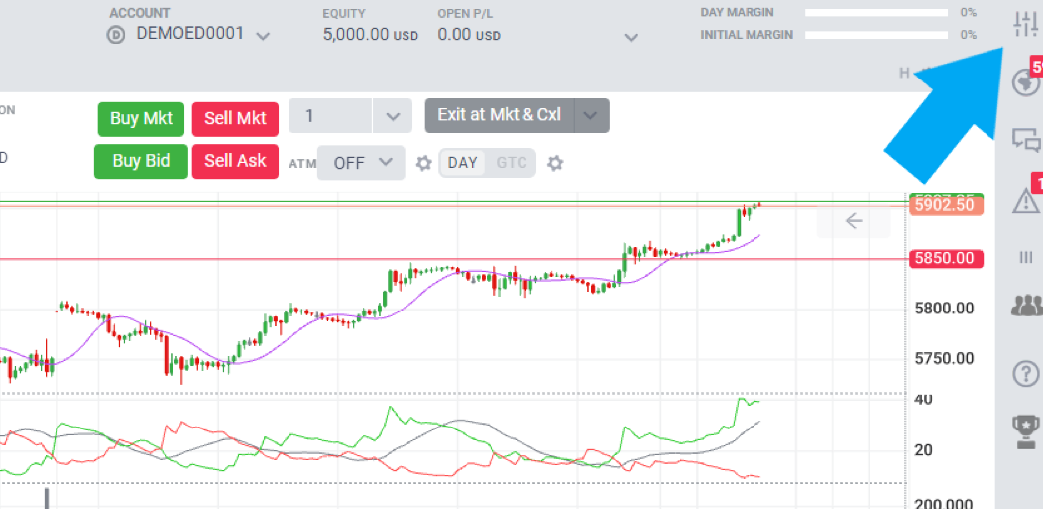Switch order duration to GTC

[x=512, y=163]
